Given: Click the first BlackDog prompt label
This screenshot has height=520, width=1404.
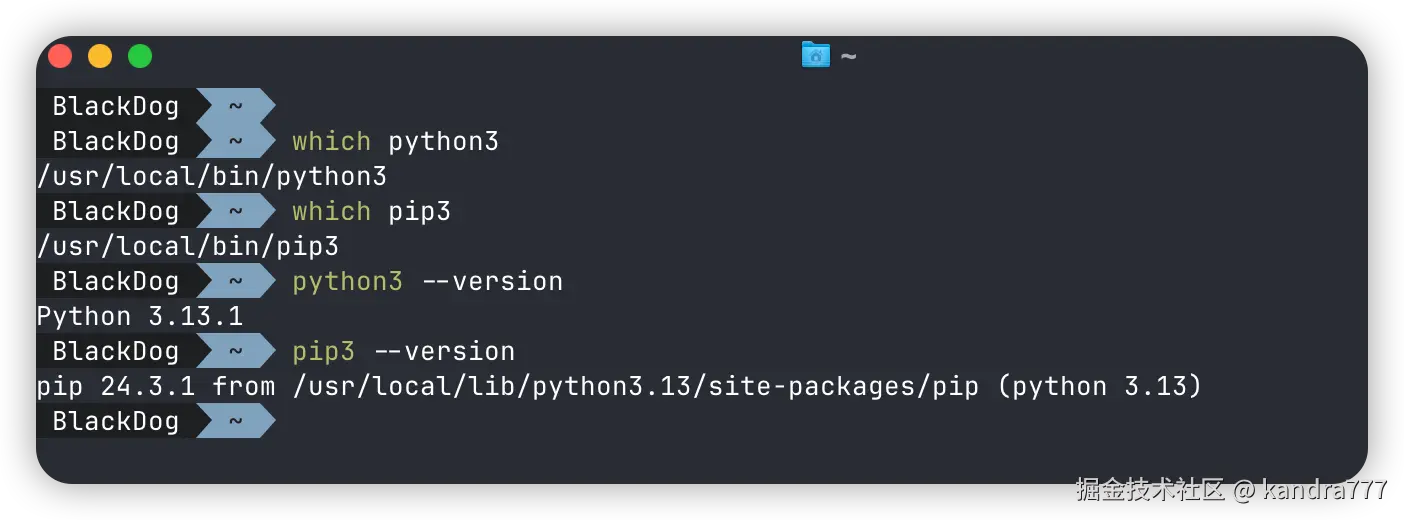Looking at the screenshot, I should click(115, 106).
